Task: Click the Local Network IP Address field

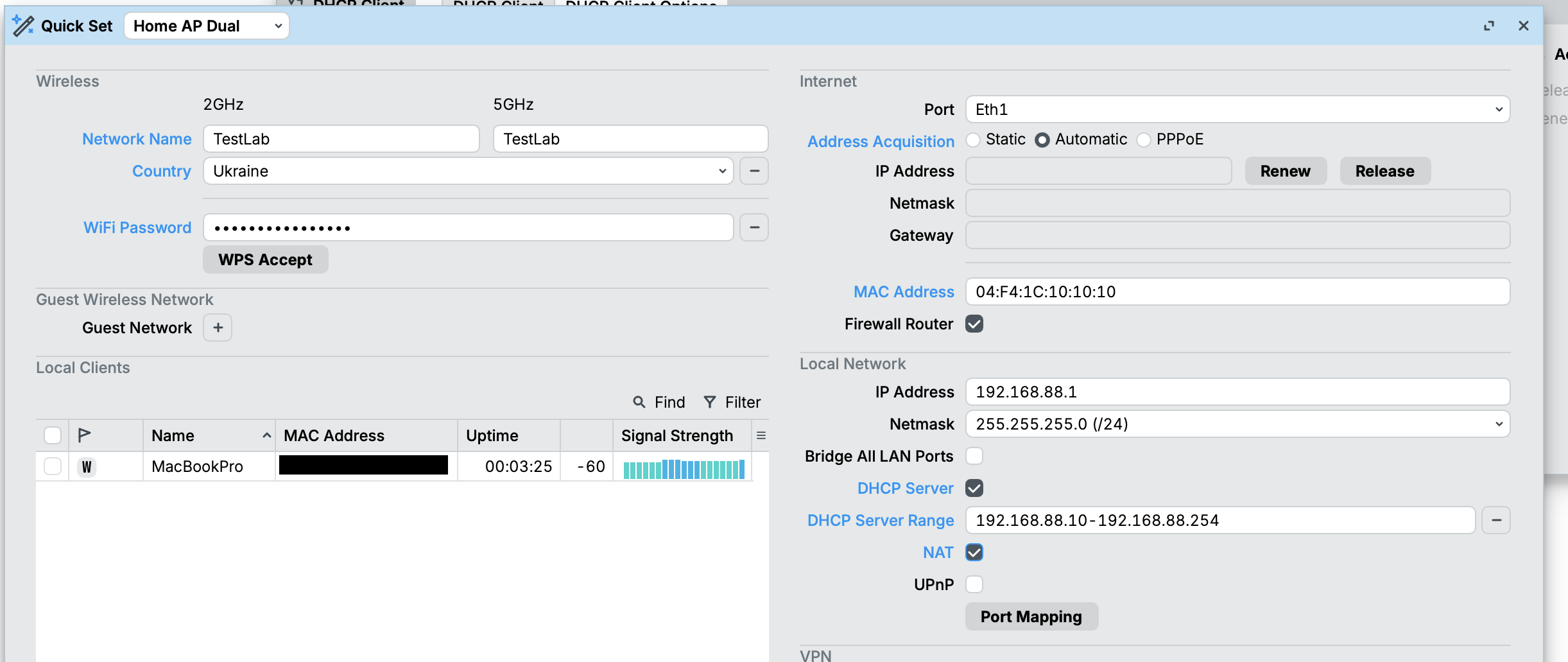Action: (1238, 392)
